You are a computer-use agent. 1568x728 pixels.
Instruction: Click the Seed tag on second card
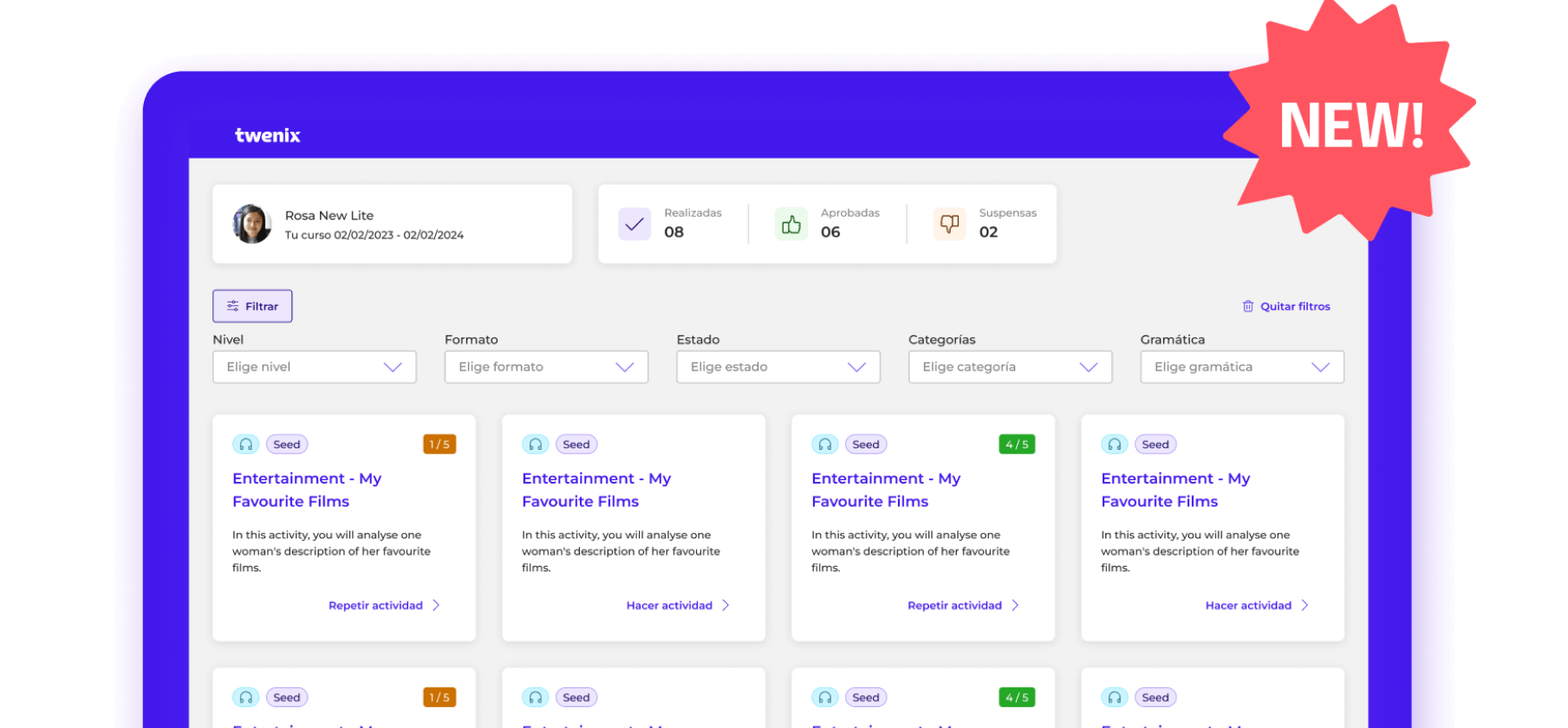tap(576, 445)
